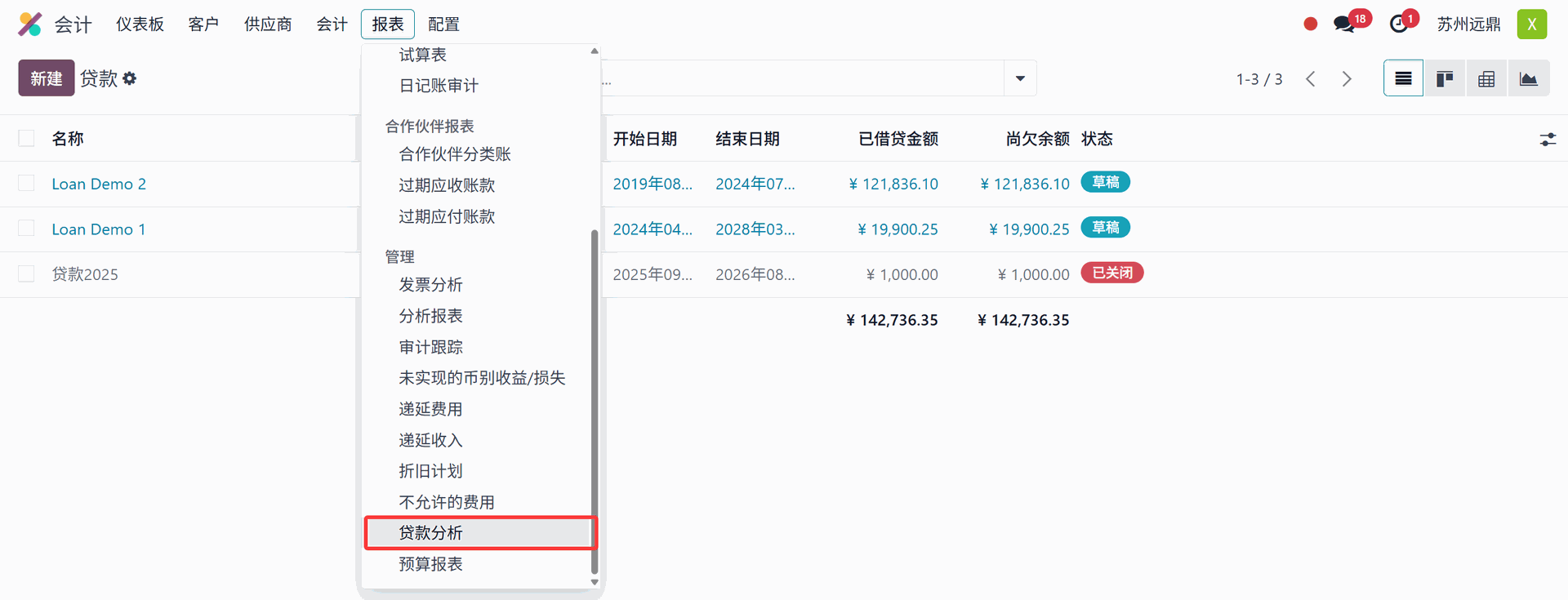
Task: Open the graph chart view
Action: (x=1528, y=78)
